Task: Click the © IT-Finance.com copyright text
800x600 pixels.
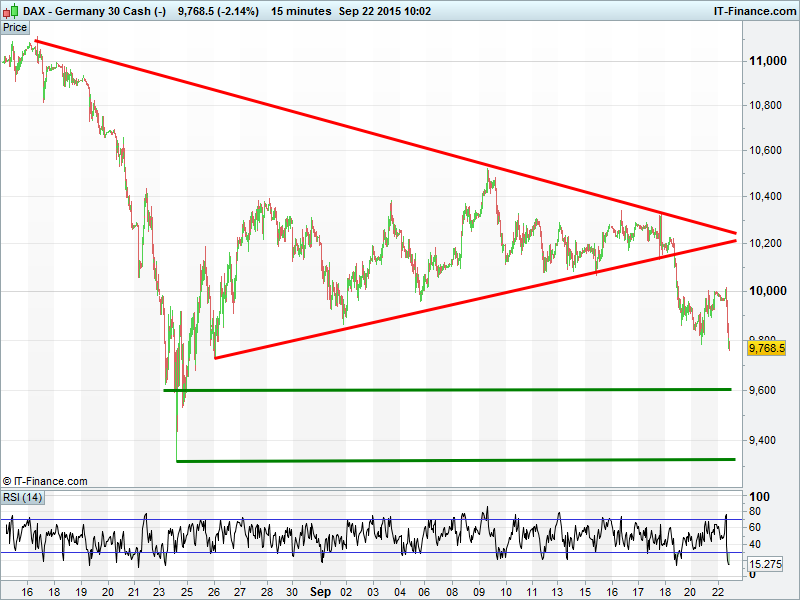Action: pos(45,481)
